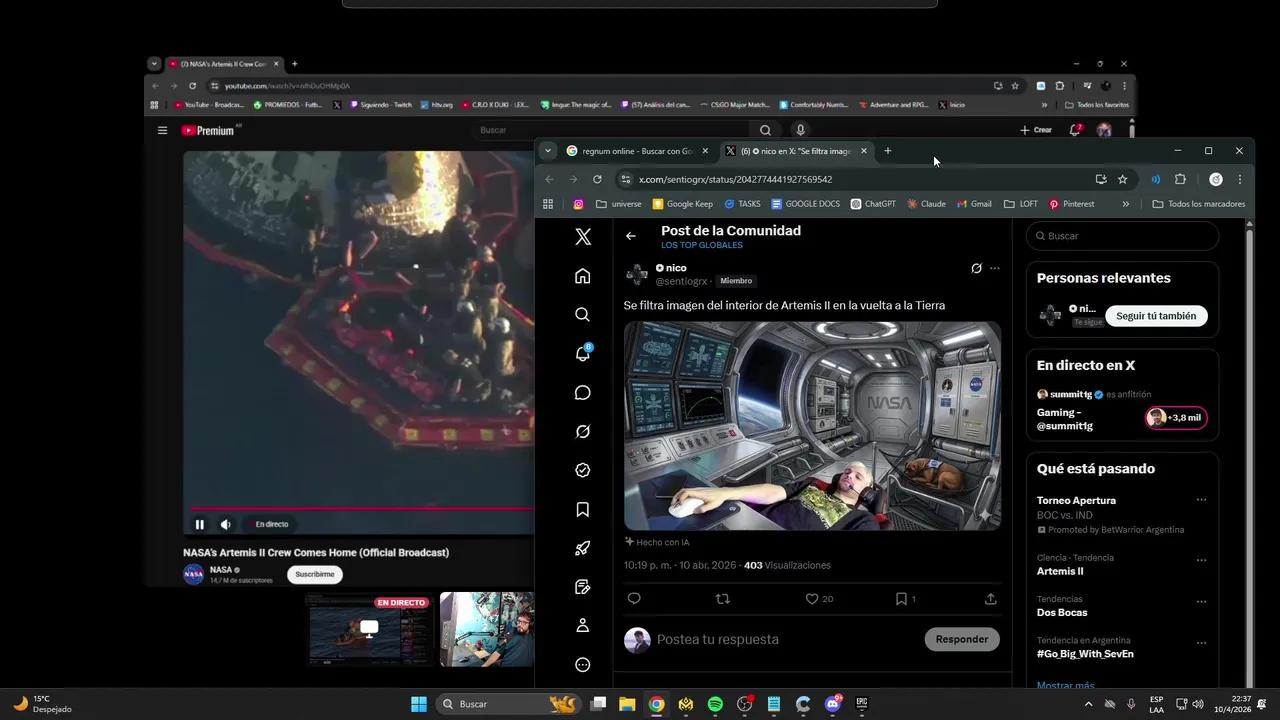Open the Claude bookmark
This screenshot has width=1280, height=720.
[x=926, y=204]
